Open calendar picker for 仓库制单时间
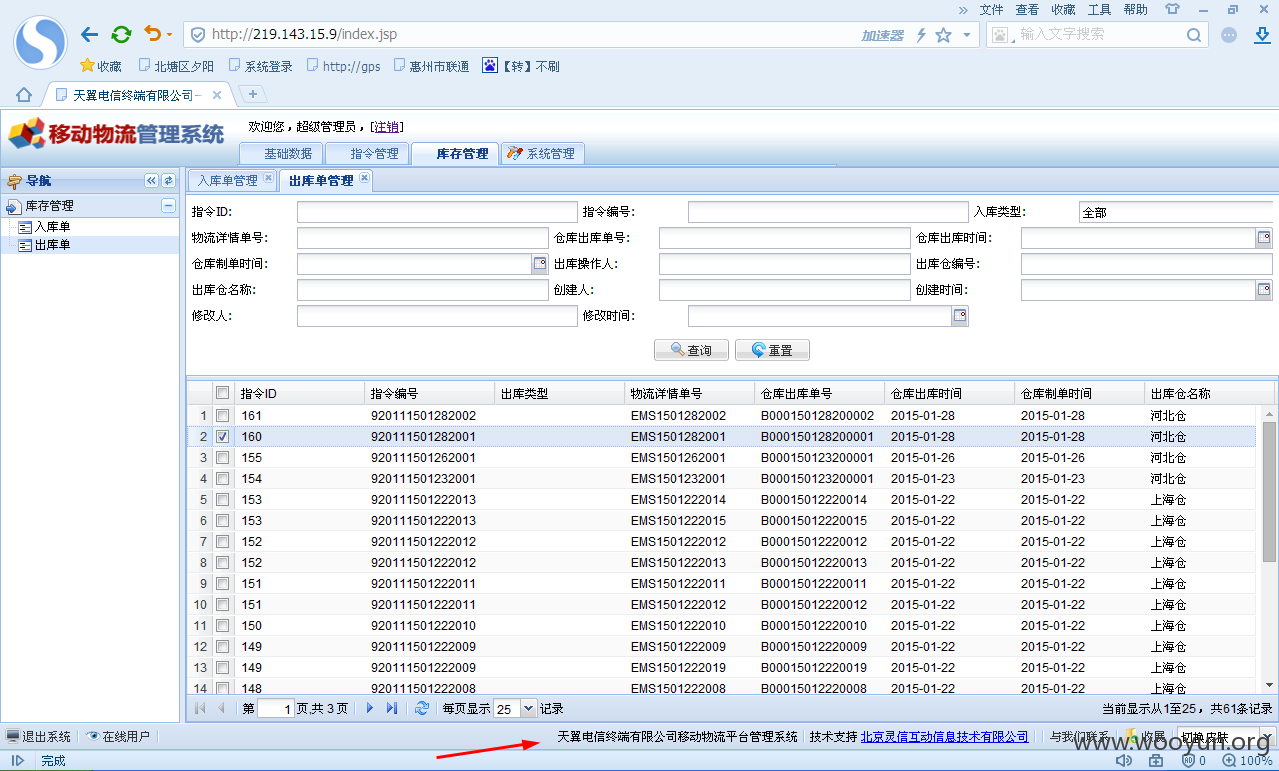The width and height of the screenshot is (1279, 771). [x=540, y=264]
